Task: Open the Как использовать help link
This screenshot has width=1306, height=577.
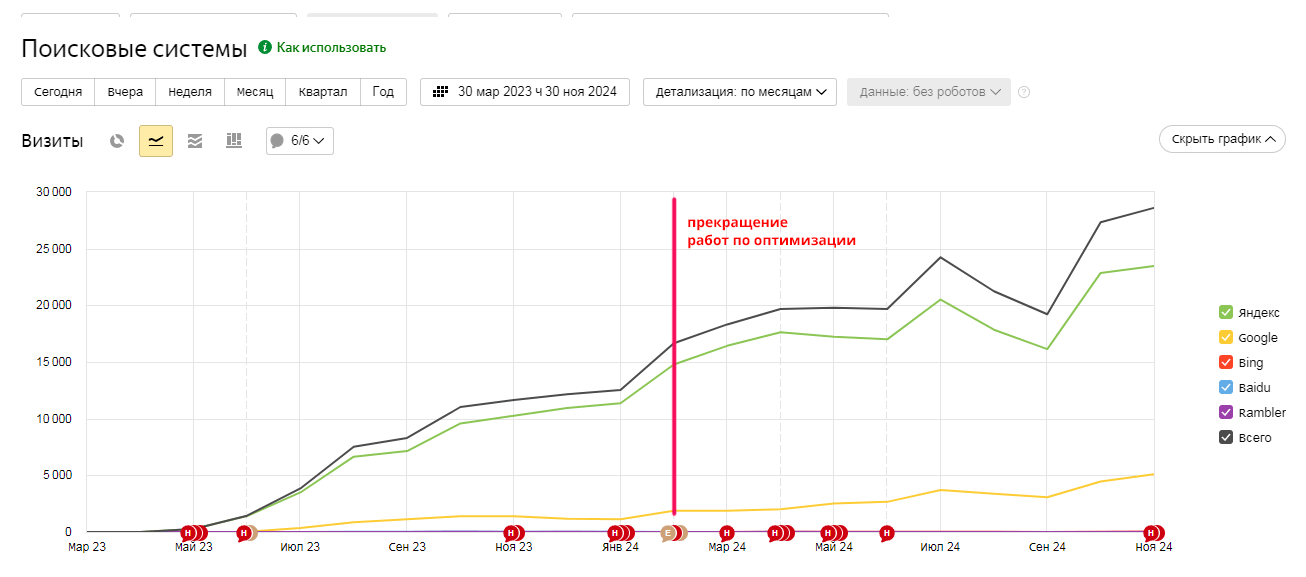Action: (x=331, y=47)
